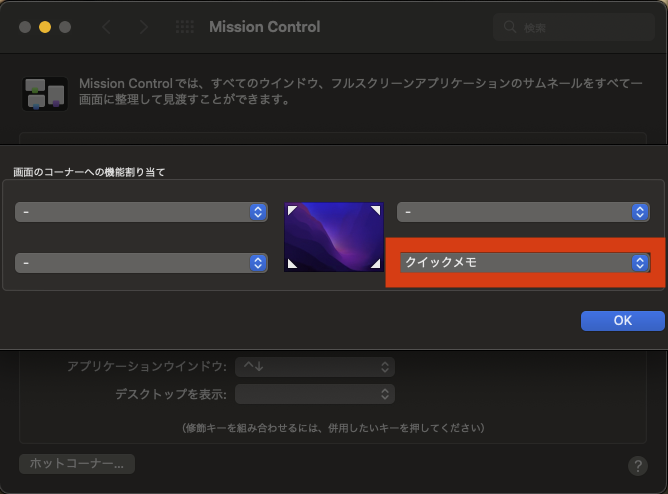This screenshot has height=494, width=668.
Task: Open the help question mark button
Action: point(638,465)
